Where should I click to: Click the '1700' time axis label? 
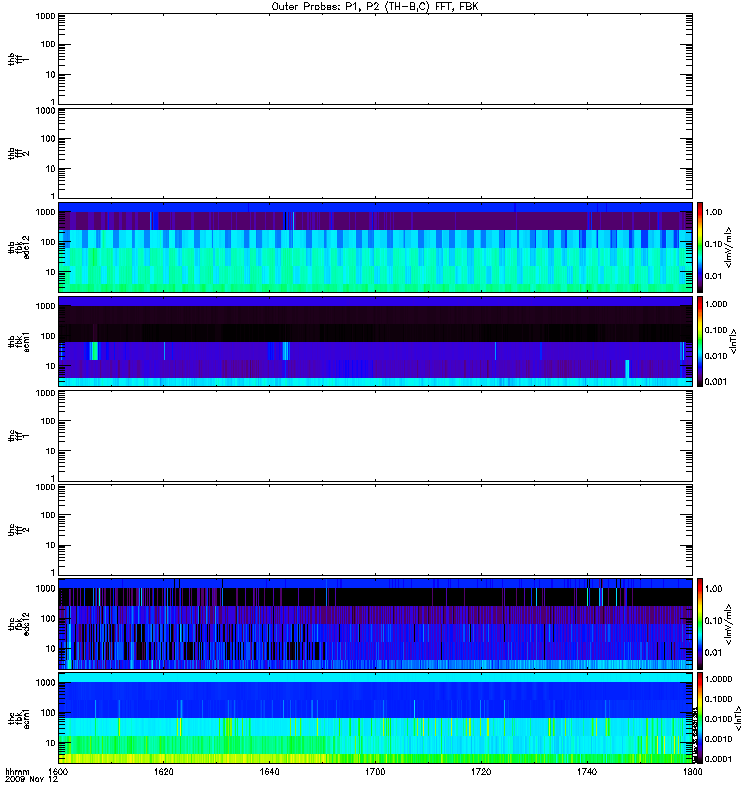click(375, 771)
